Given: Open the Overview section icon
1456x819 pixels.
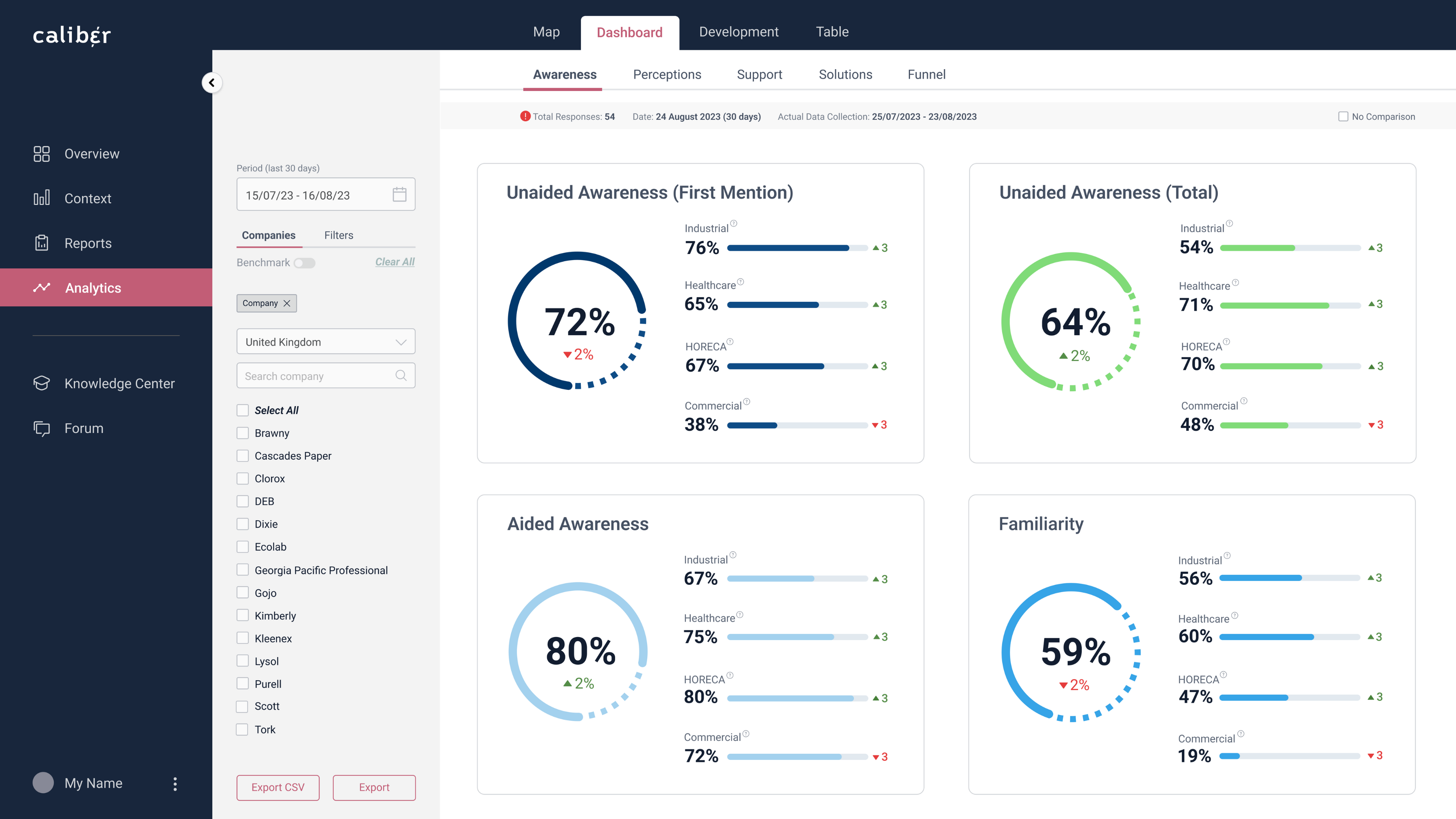Looking at the screenshot, I should coord(42,153).
